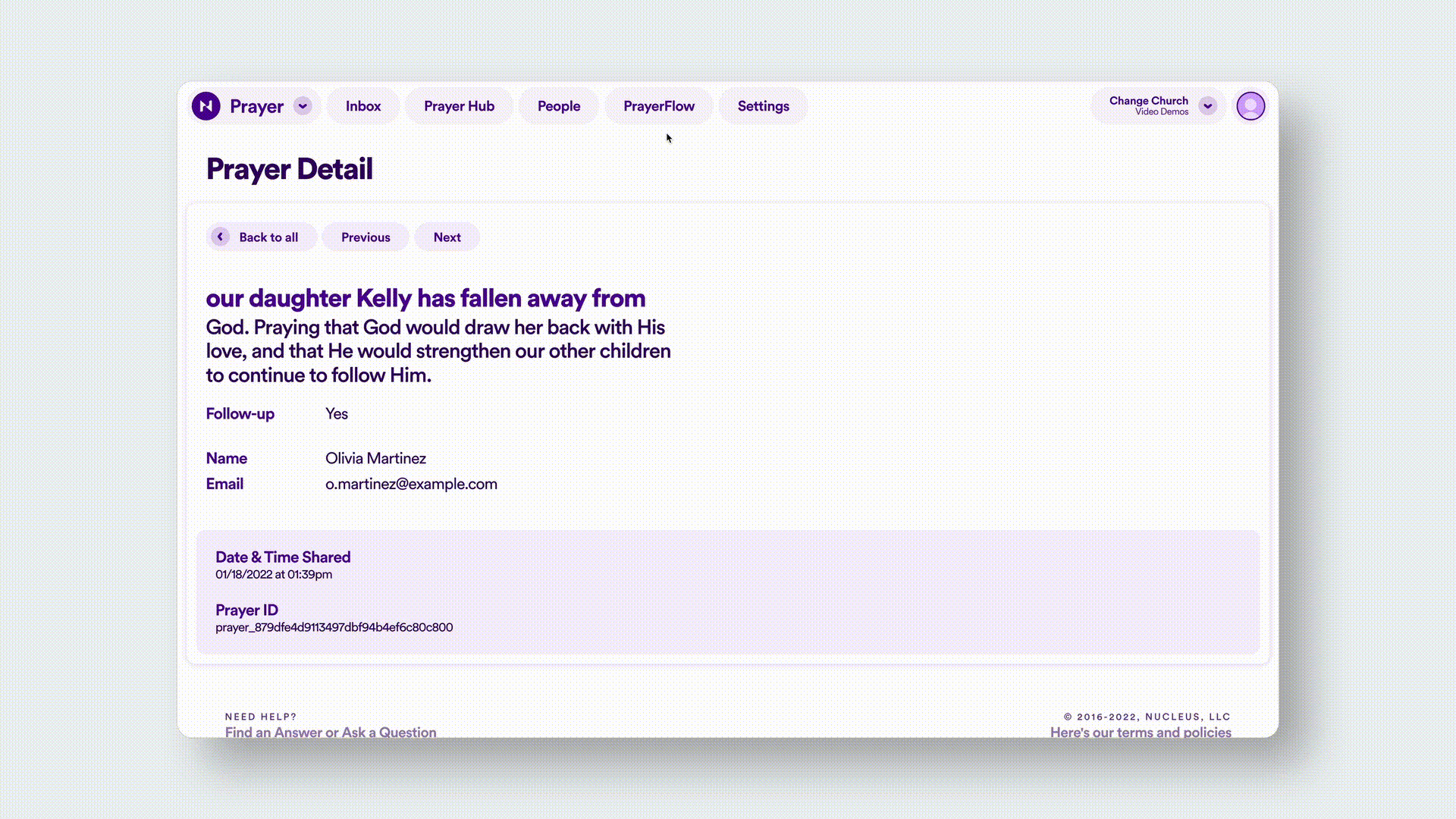Click the email o.martinez@example.com
Image resolution: width=1456 pixels, height=819 pixels.
(411, 484)
